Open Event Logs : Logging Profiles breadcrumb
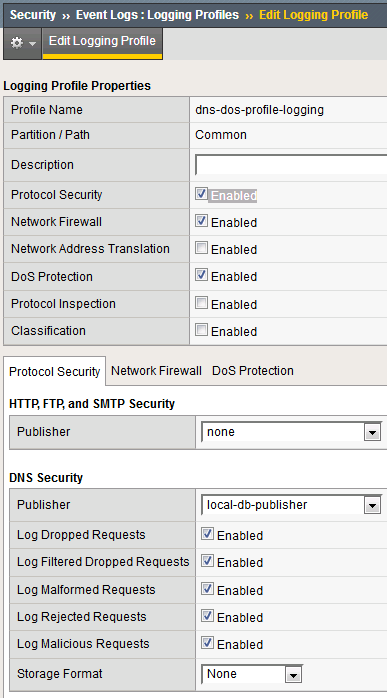 coord(157,15)
